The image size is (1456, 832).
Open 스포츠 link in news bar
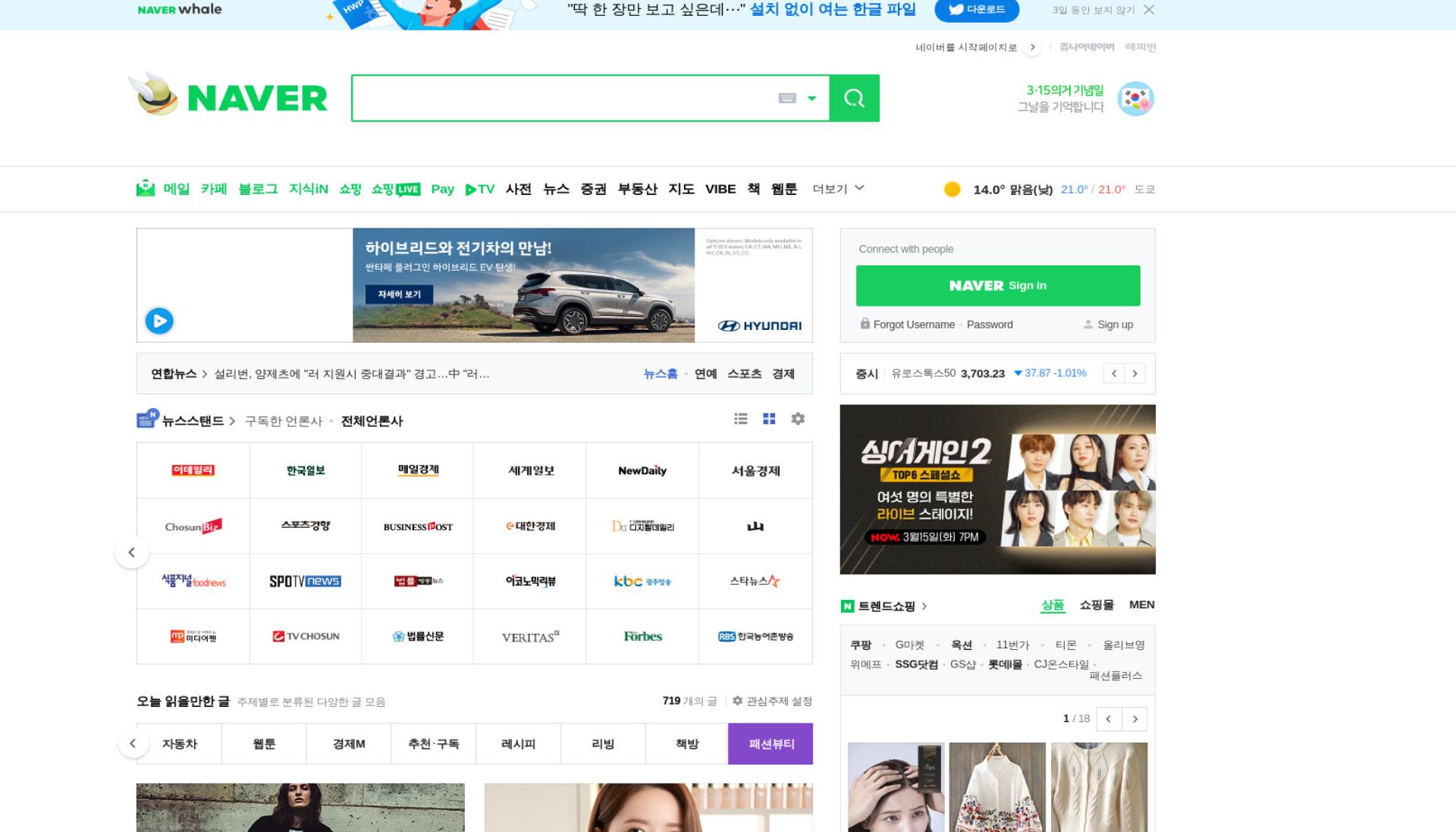[745, 374]
